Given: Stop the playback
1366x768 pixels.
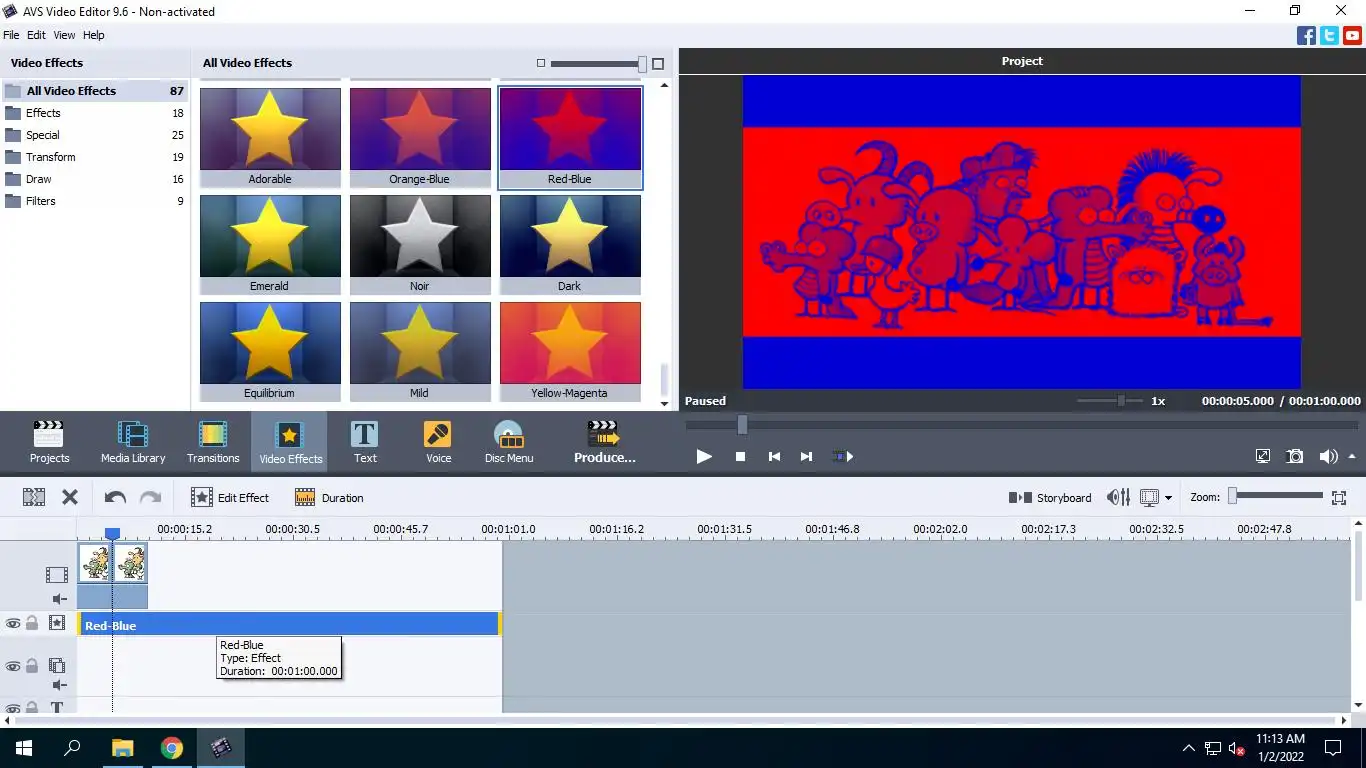Looking at the screenshot, I should pyautogui.click(x=740, y=456).
